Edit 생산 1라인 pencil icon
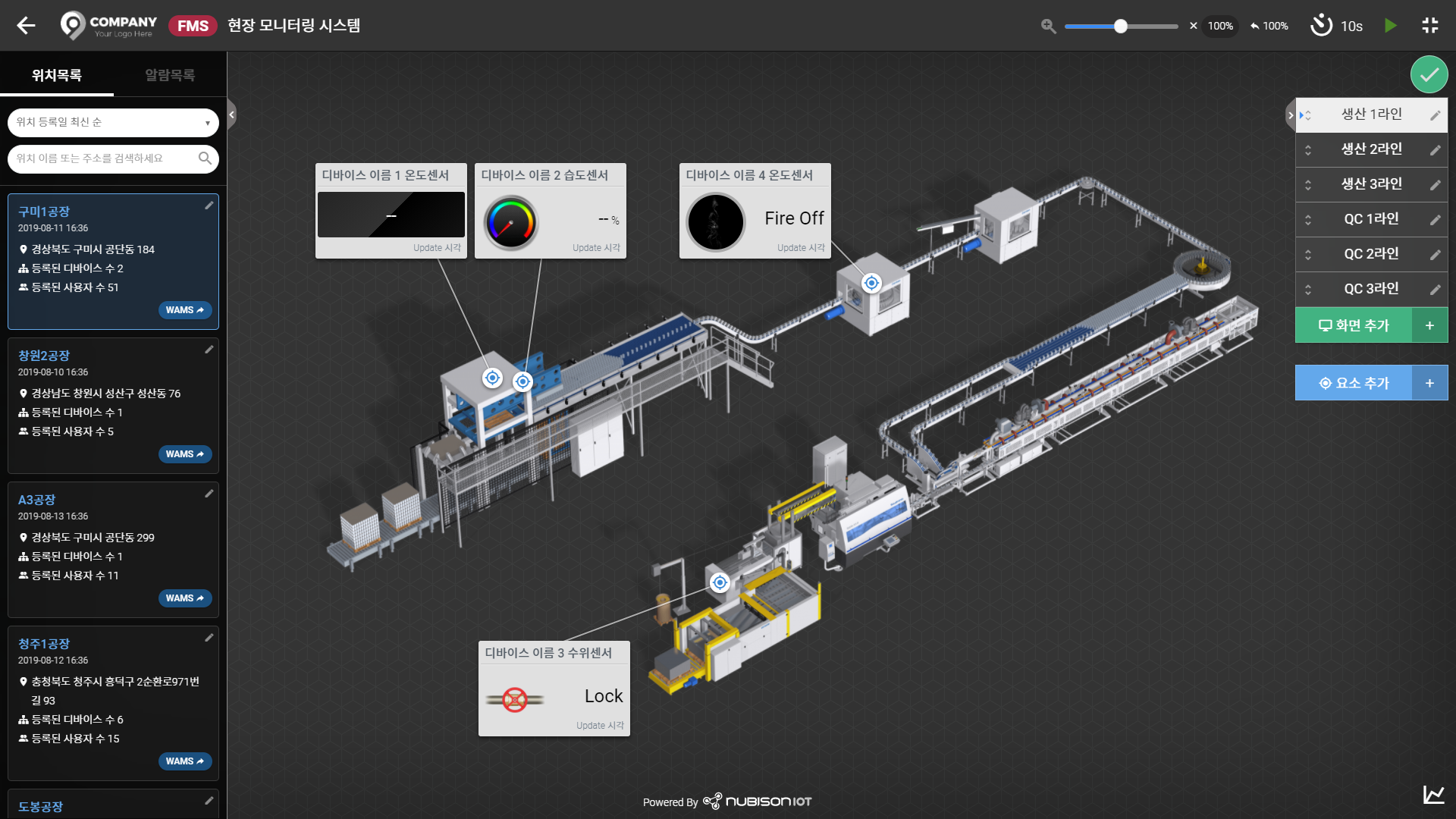This screenshot has height=819, width=1456. click(x=1436, y=115)
